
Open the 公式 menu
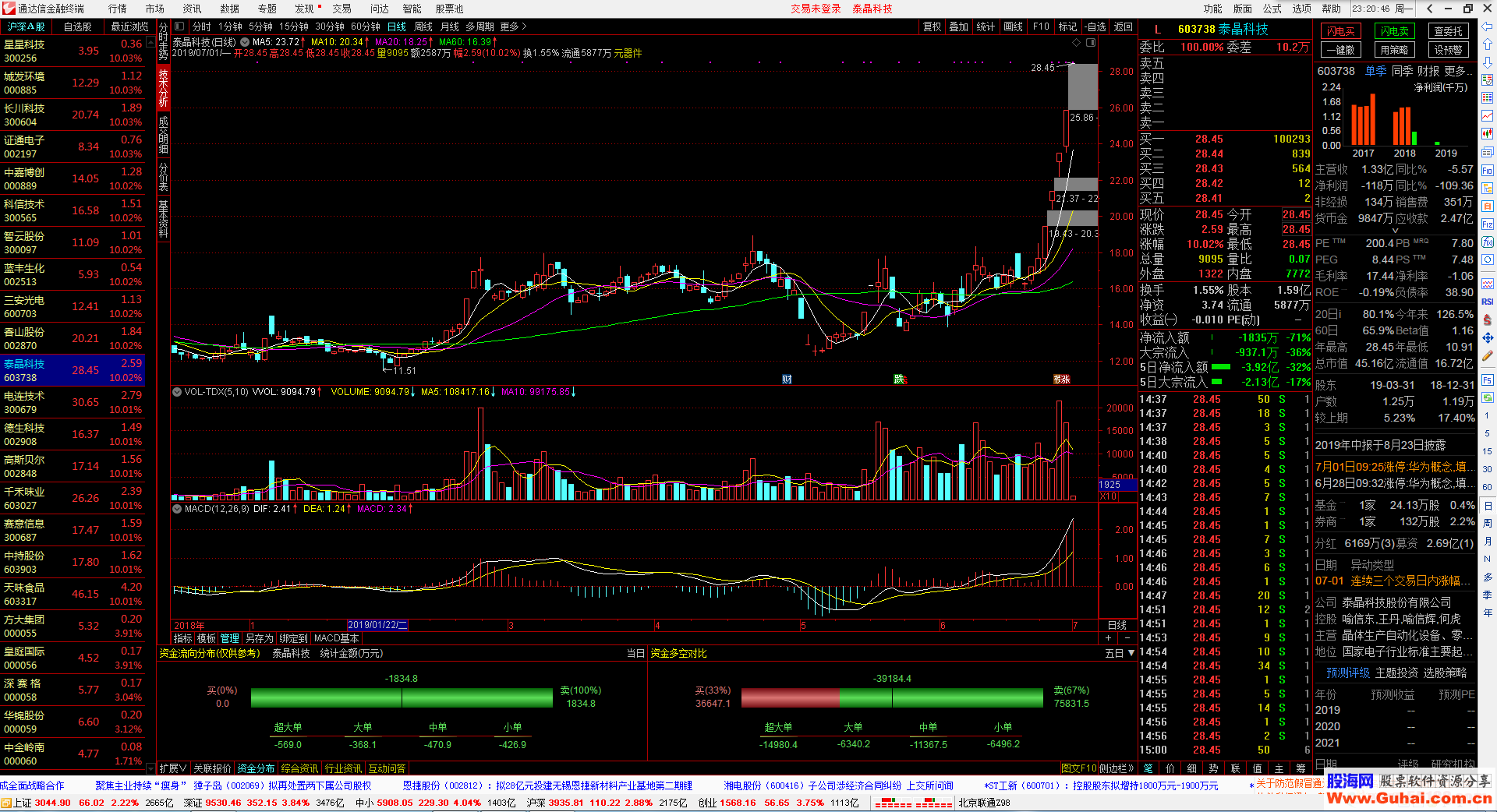pos(1272,9)
